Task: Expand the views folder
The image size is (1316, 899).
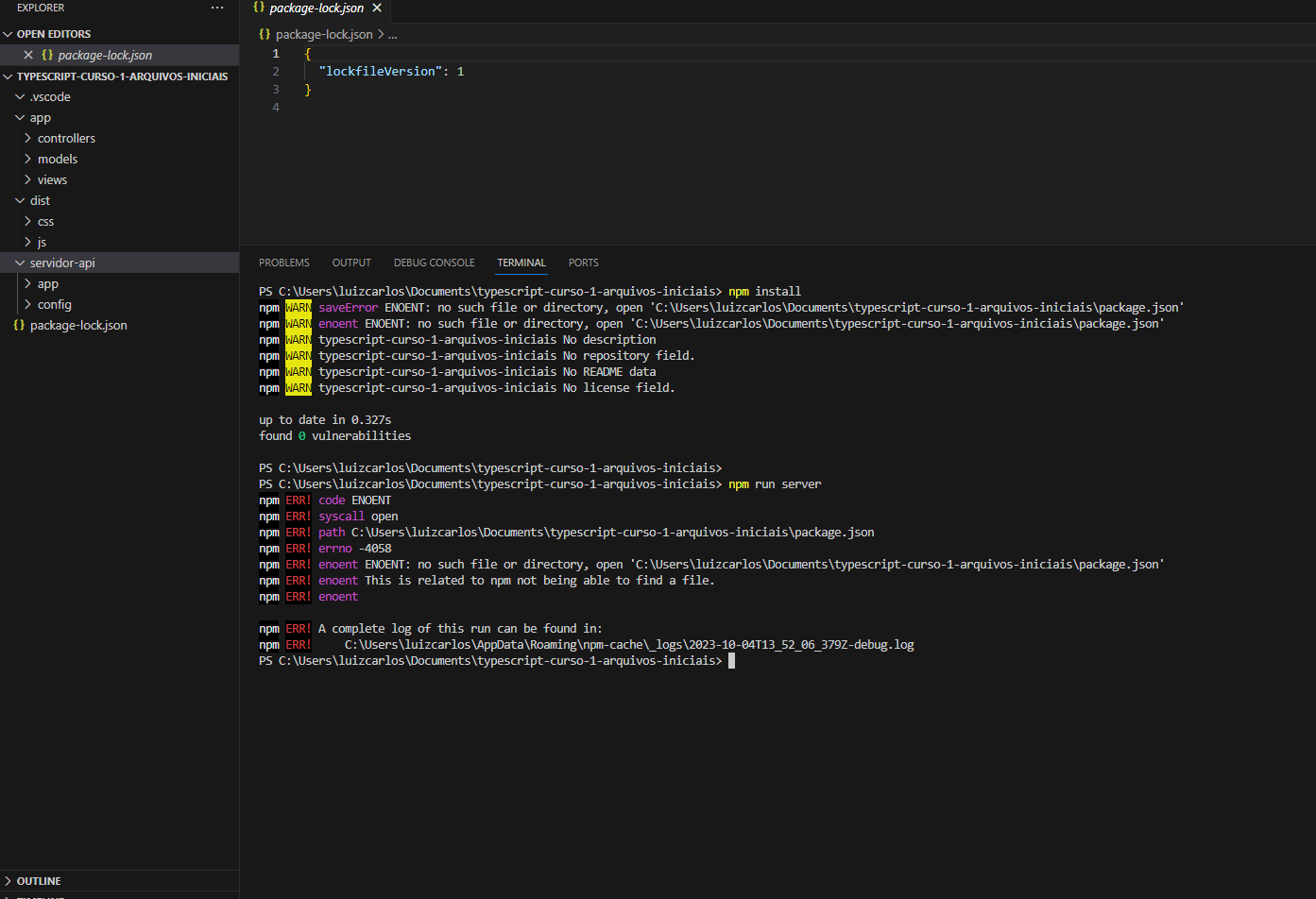Action: coord(28,179)
